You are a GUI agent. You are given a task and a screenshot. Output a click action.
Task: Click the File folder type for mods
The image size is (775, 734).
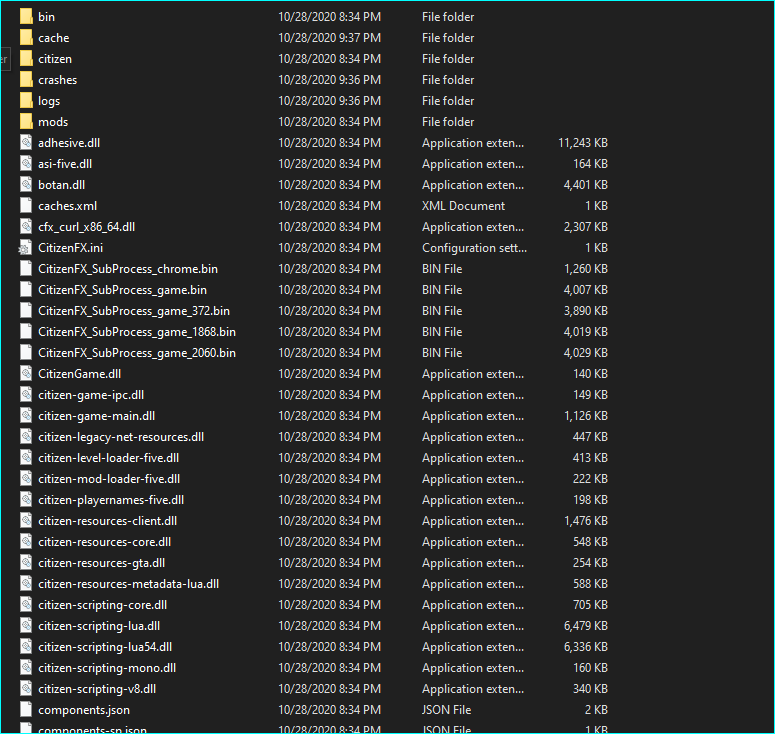pos(448,122)
